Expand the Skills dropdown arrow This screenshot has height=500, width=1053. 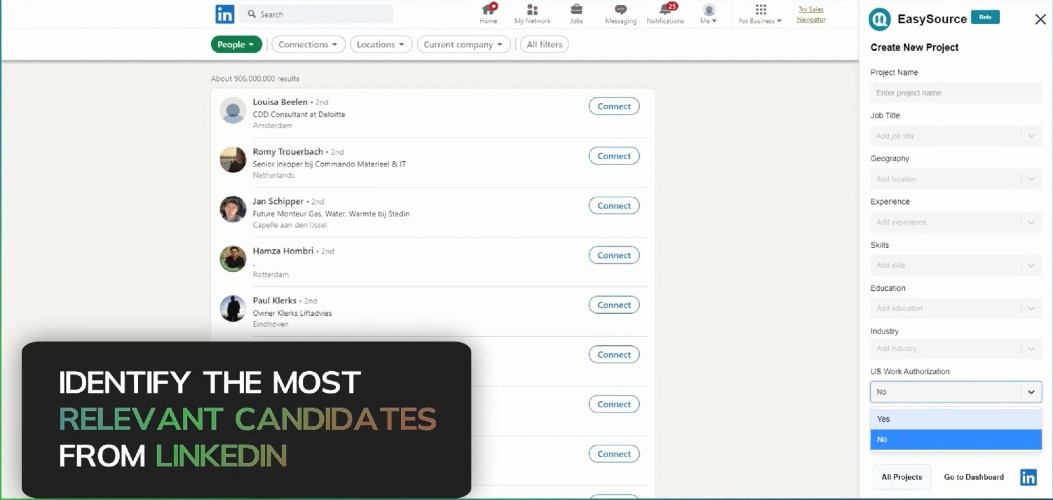click(1031, 265)
